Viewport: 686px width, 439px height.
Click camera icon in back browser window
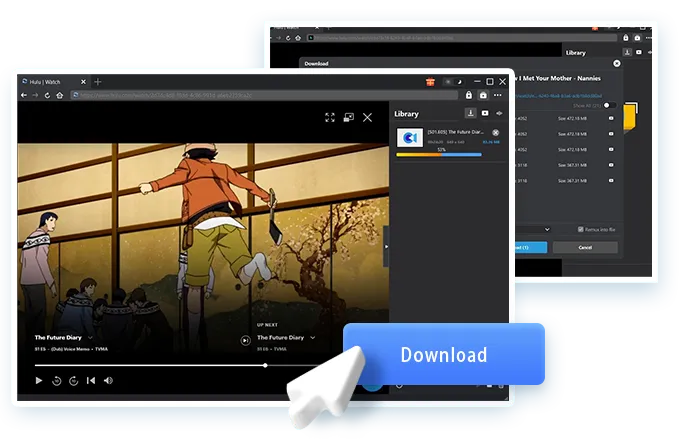click(x=637, y=38)
